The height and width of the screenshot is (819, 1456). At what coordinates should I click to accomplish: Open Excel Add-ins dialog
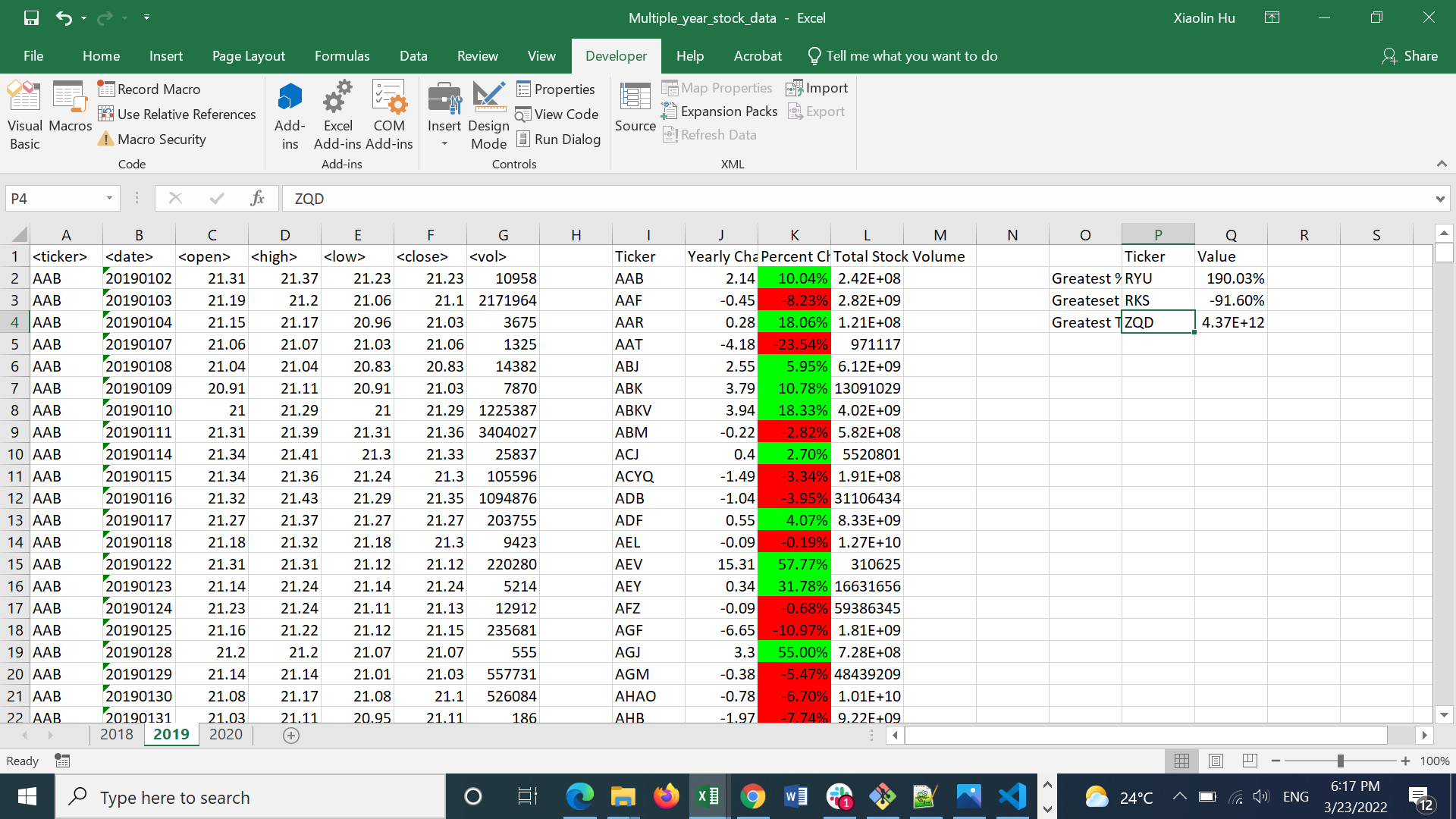click(x=337, y=115)
